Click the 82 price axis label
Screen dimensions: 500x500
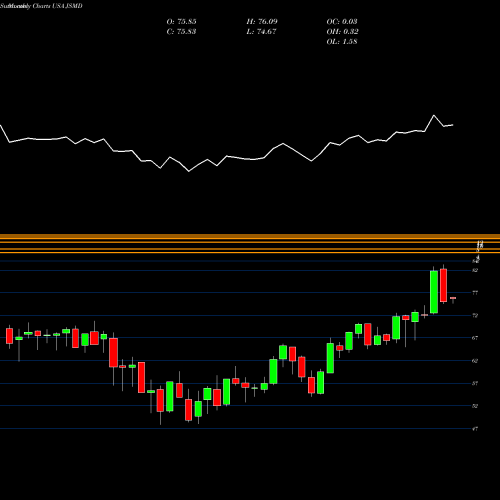pyautogui.click(x=475, y=270)
